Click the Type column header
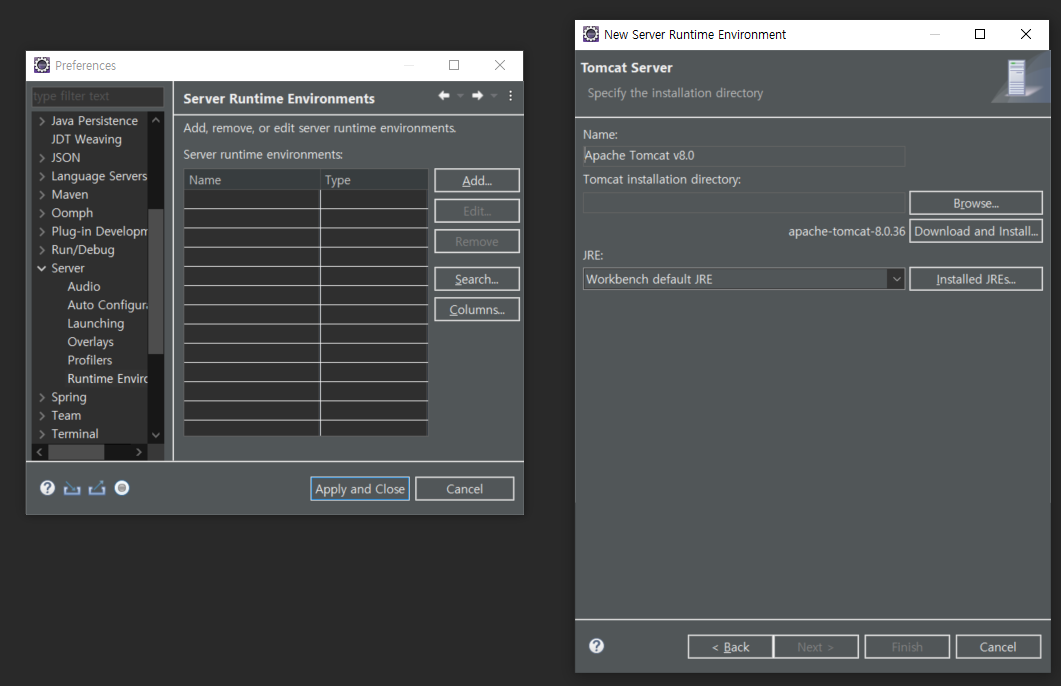 point(374,180)
